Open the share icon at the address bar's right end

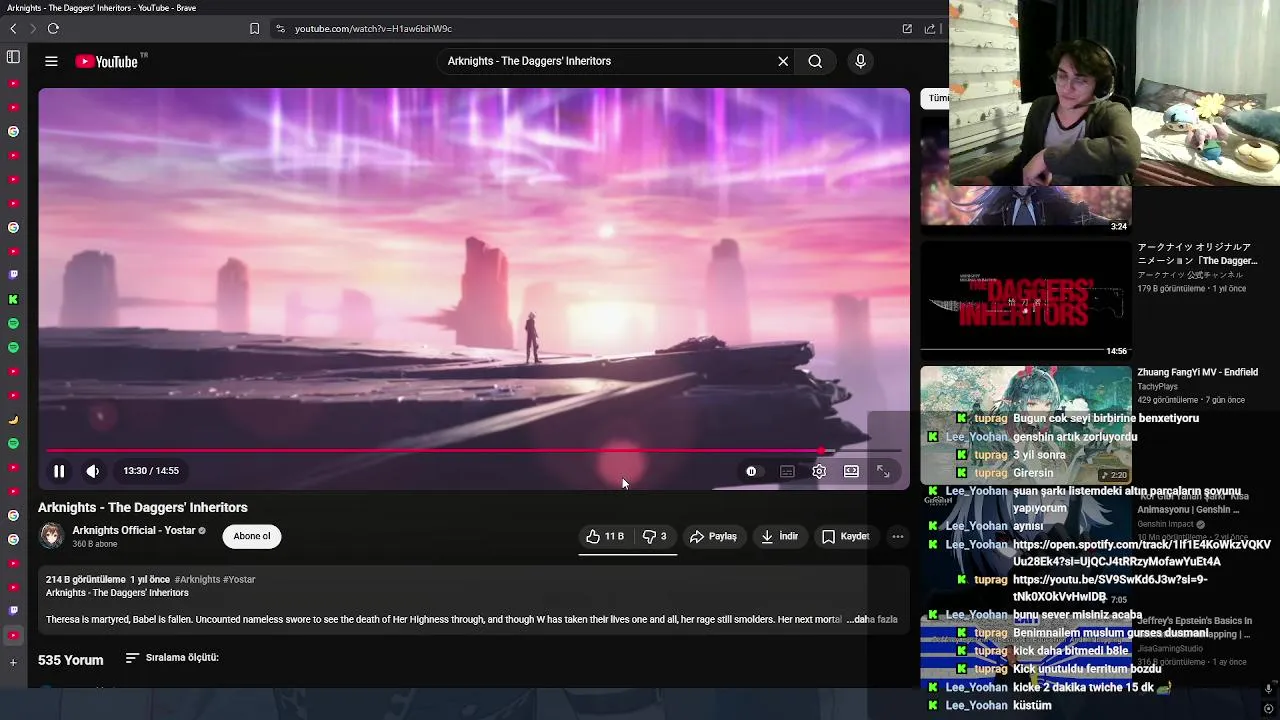click(929, 29)
